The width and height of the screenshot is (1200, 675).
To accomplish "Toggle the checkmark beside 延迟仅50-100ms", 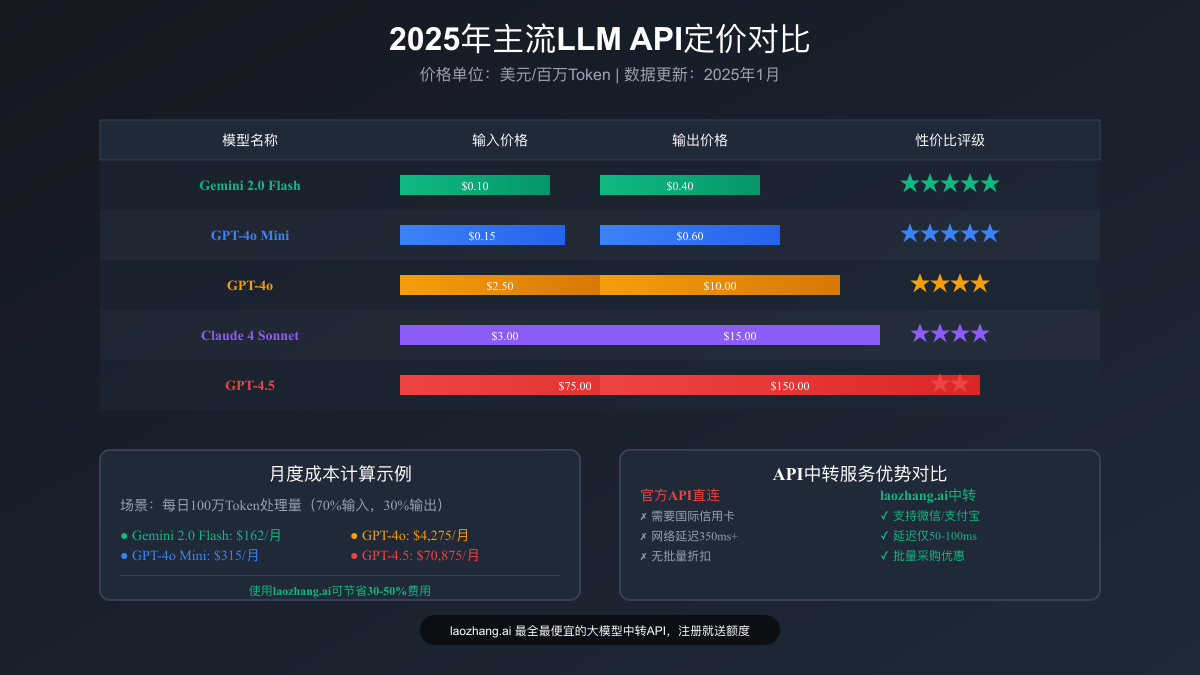I will tap(886, 536).
